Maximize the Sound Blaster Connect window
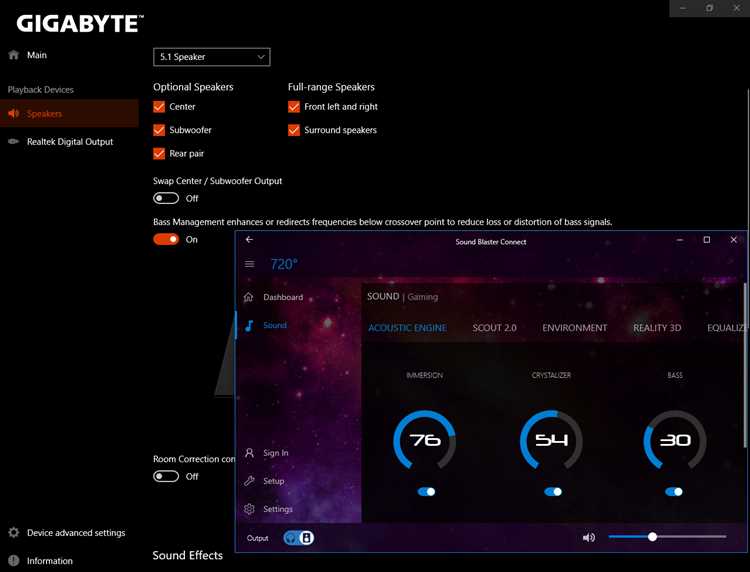The image size is (750, 572). pos(706,240)
